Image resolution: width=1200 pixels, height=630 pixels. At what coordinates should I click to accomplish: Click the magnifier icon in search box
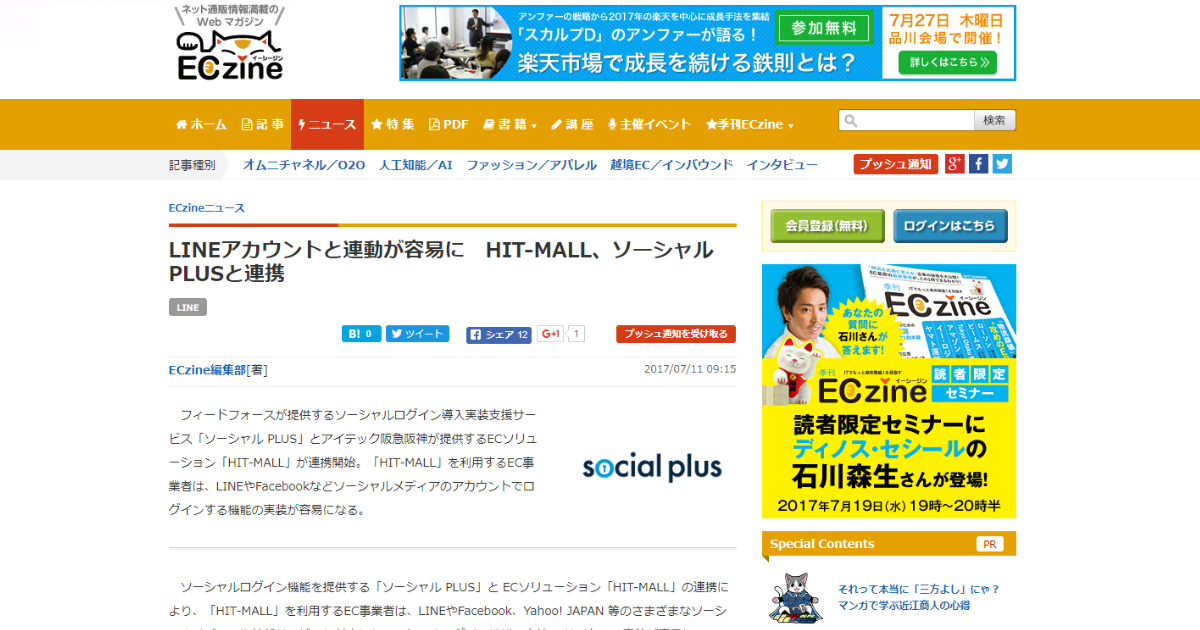[x=850, y=121]
